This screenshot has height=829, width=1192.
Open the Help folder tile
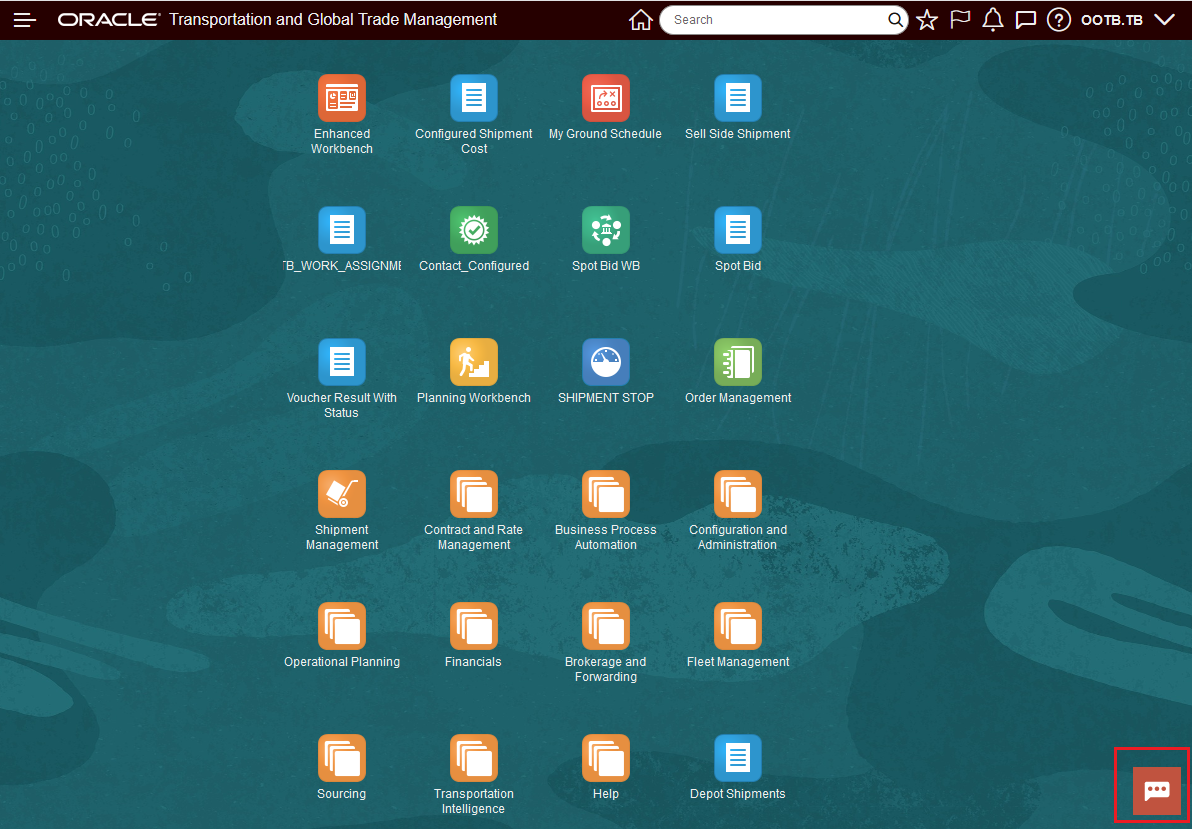click(x=606, y=758)
